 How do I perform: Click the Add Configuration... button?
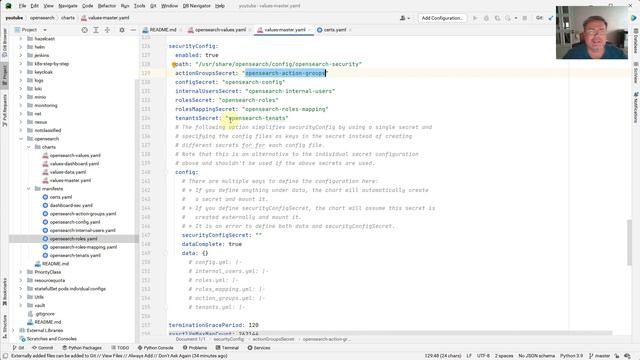[442, 18]
